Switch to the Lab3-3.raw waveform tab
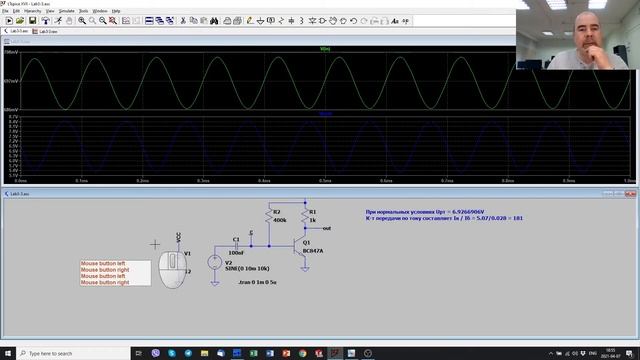 [45, 31]
